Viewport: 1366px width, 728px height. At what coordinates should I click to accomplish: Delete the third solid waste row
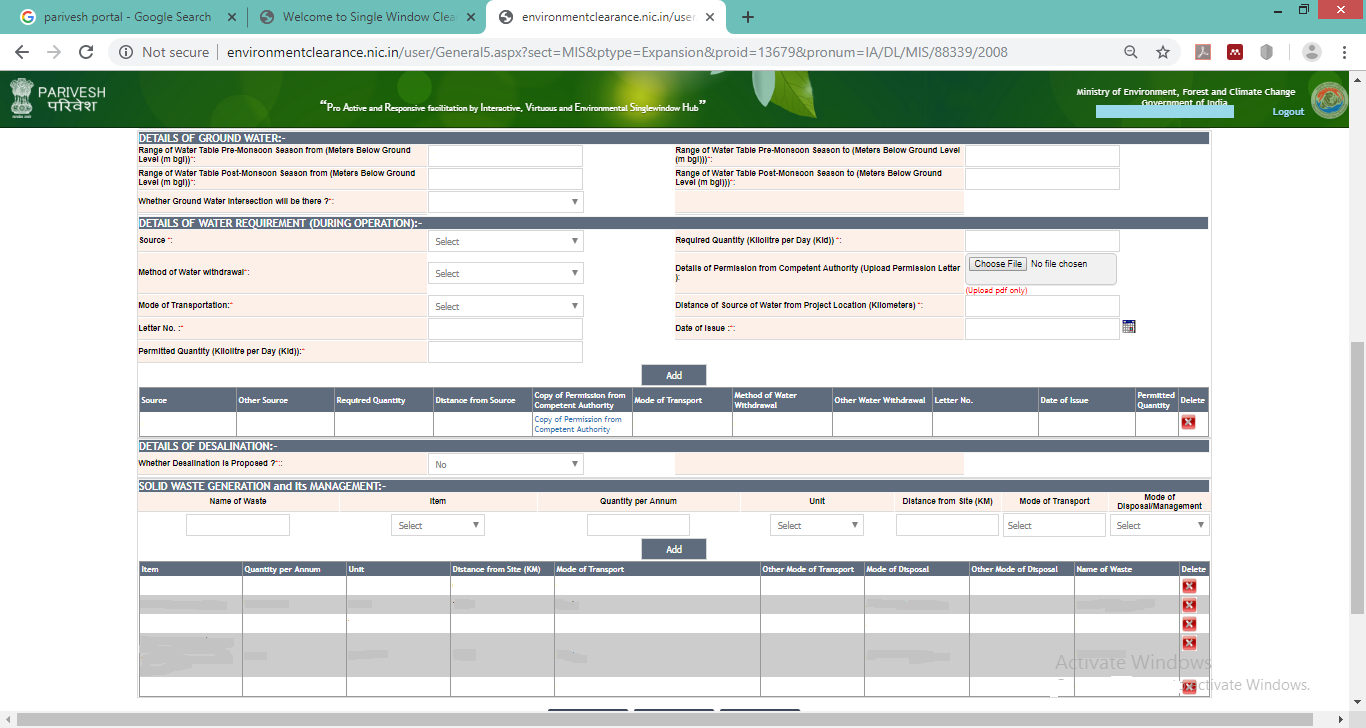pos(1189,624)
